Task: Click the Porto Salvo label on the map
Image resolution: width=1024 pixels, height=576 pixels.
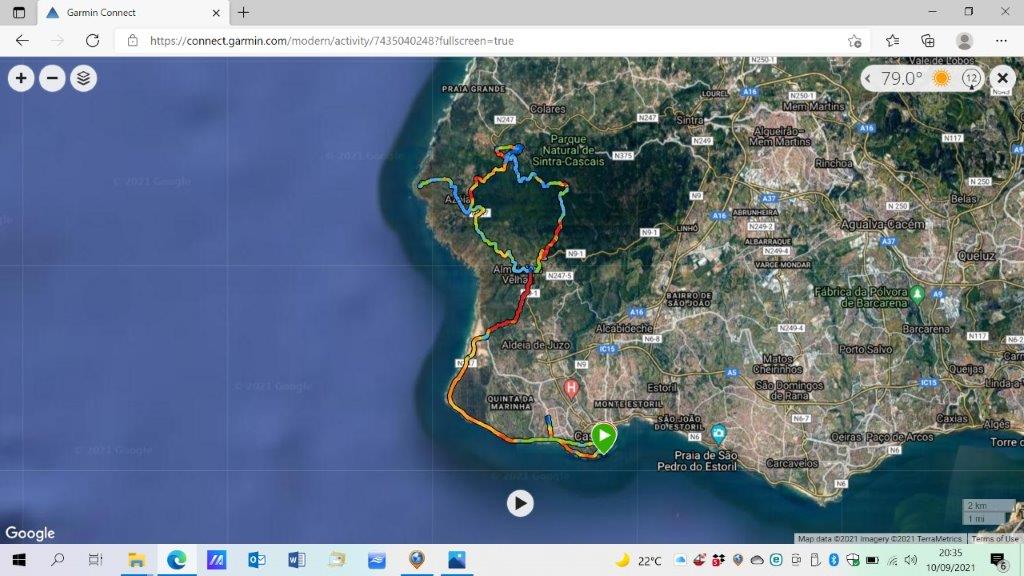Action: (865, 349)
